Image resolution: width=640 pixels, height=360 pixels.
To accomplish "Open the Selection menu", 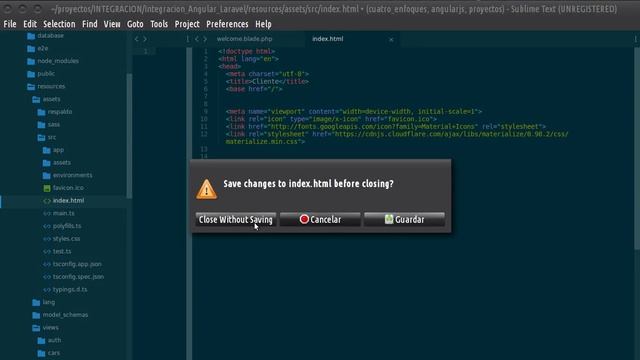I will point(59,24).
